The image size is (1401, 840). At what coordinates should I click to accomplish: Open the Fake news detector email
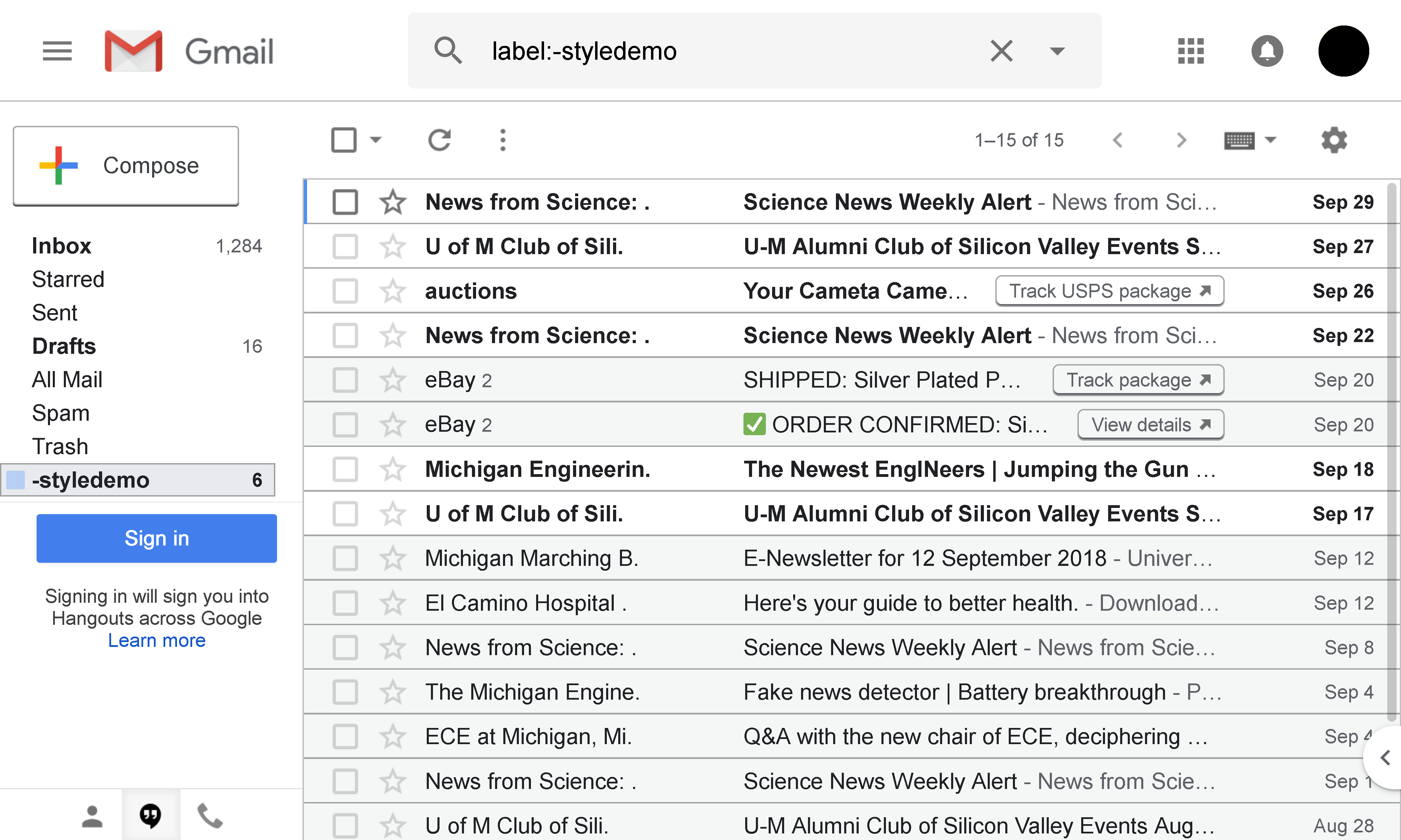[852, 692]
